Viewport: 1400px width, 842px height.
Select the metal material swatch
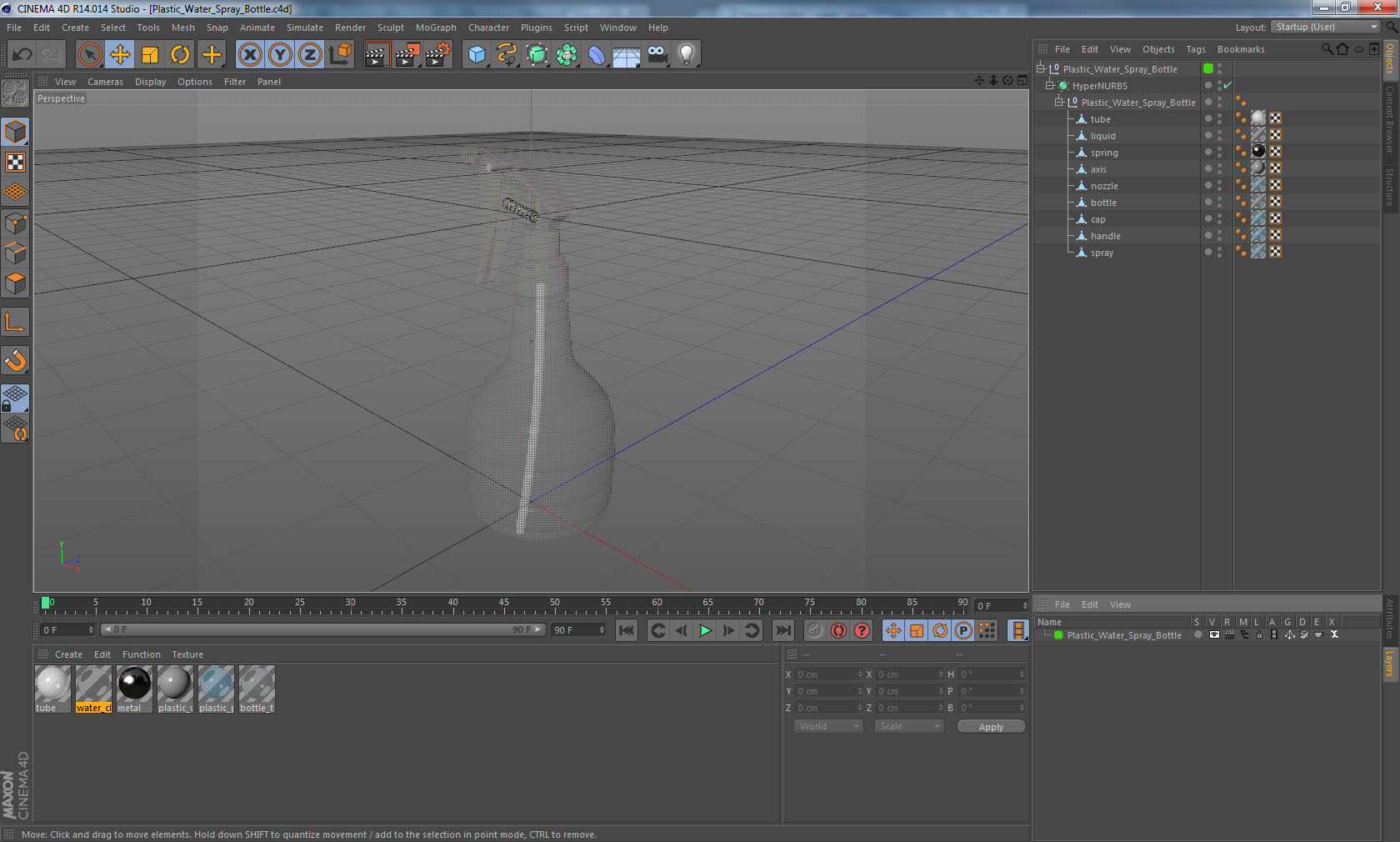pos(134,689)
